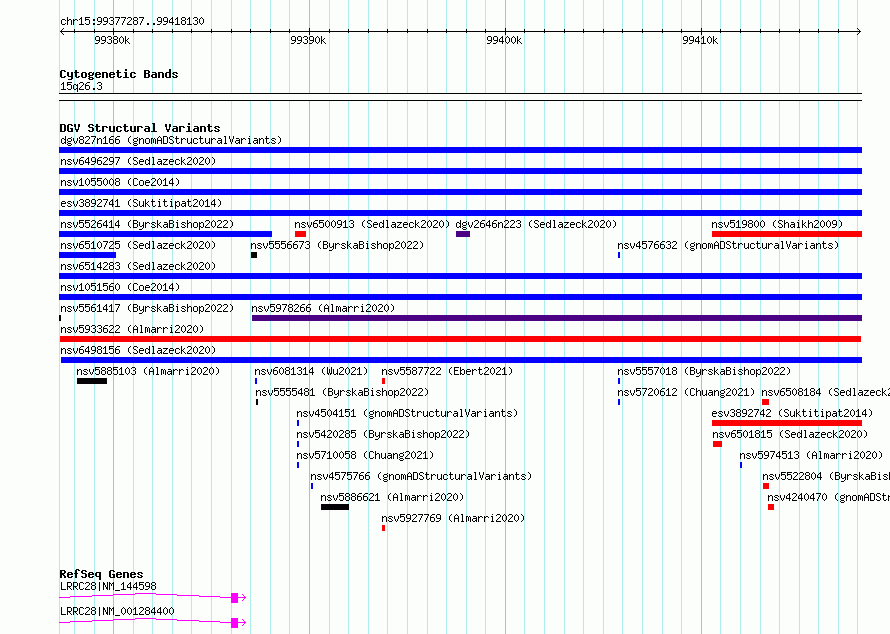Image resolution: width=890 pixels, height=634 pixels.
Task: Click the black nsv5885103 variant bar
Action: (x=92, y=381)
